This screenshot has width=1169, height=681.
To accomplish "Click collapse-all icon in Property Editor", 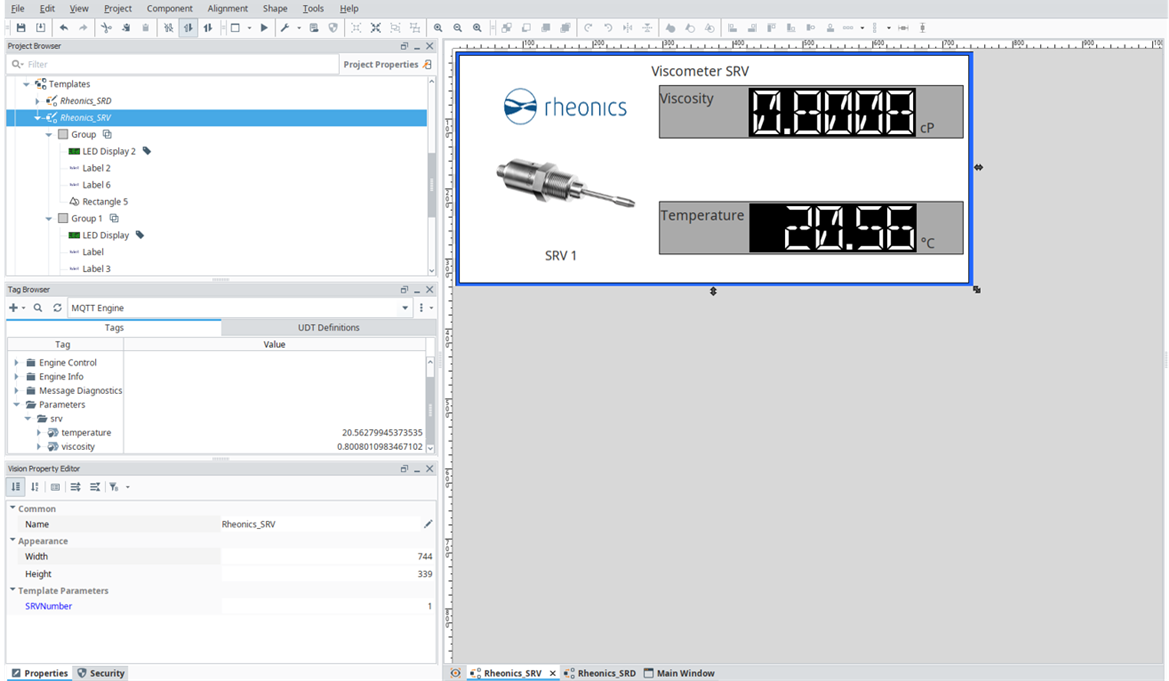I will click(95, 487).
